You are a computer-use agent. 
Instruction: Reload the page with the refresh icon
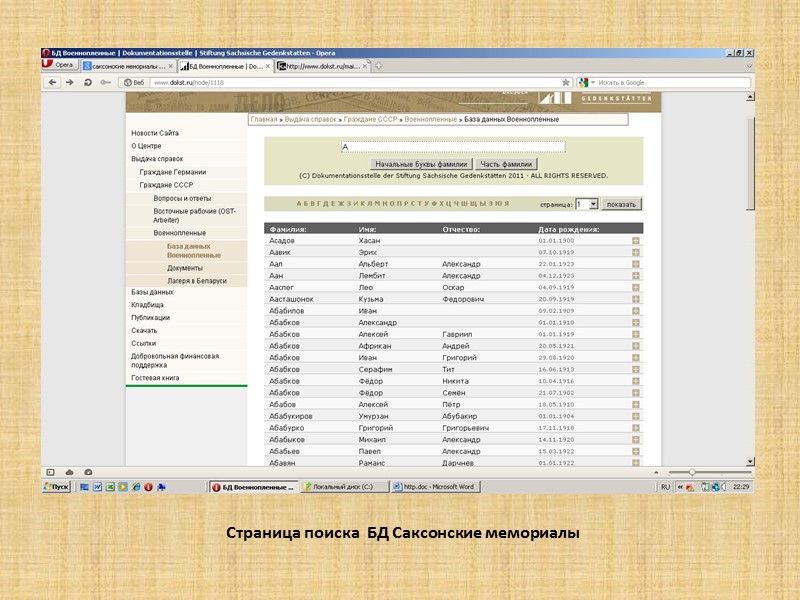[88, 82]
